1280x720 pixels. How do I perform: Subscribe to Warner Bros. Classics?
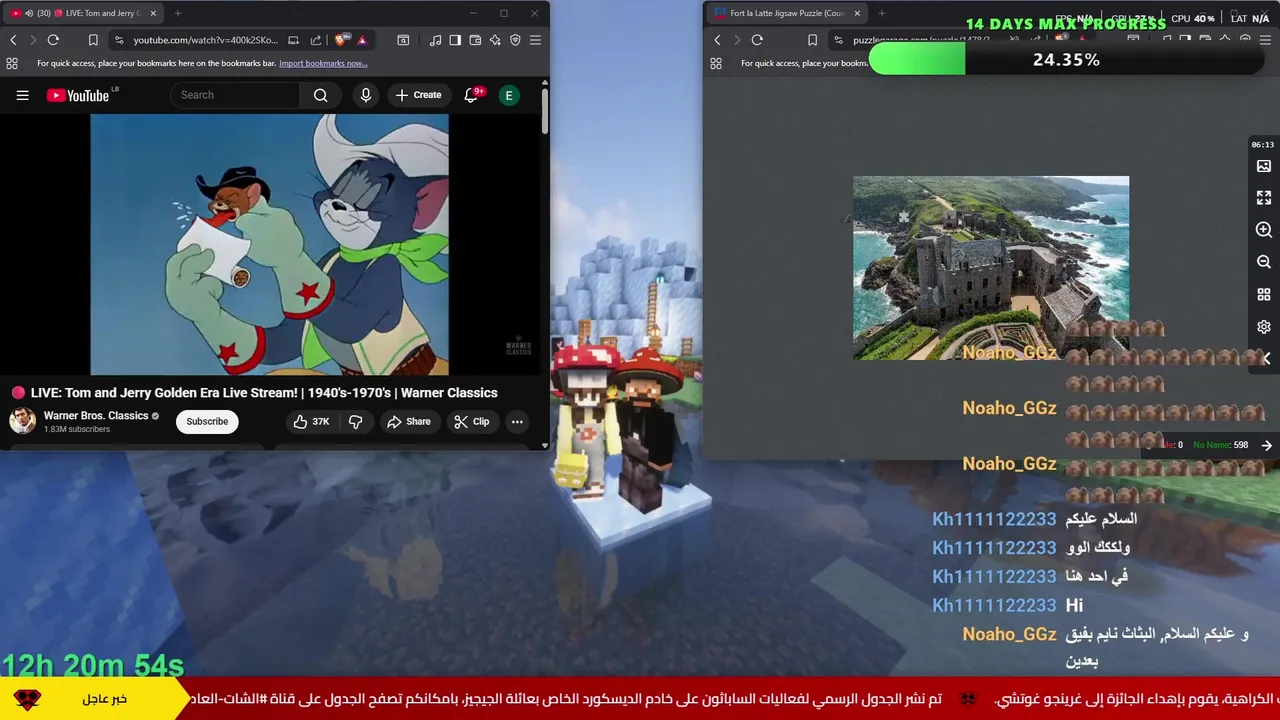pos(207,421)
